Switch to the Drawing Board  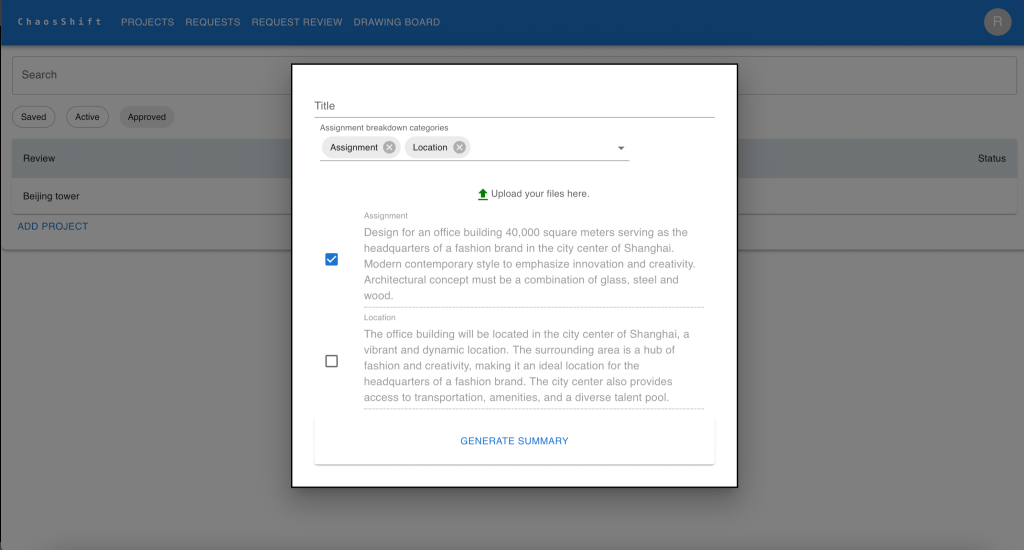pyautogui.click(x=396, y=22)
